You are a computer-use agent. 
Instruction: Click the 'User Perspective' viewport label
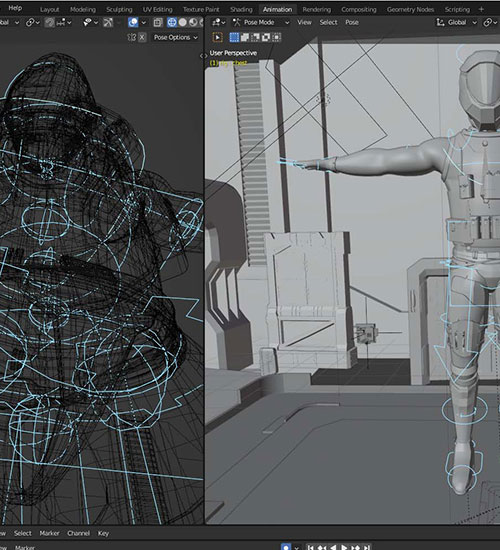(x=233, y=53)
